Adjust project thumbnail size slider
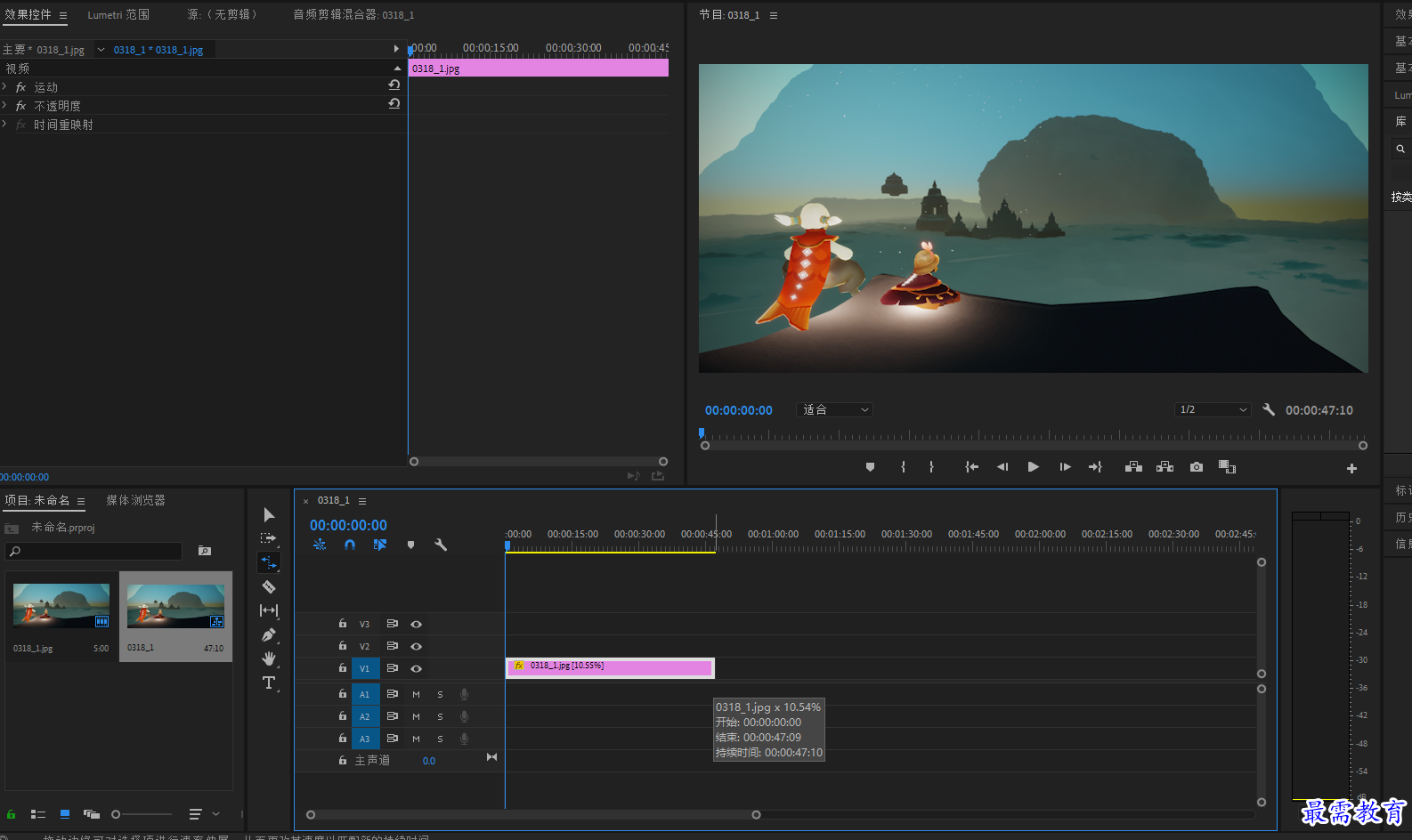 (142, 814)
